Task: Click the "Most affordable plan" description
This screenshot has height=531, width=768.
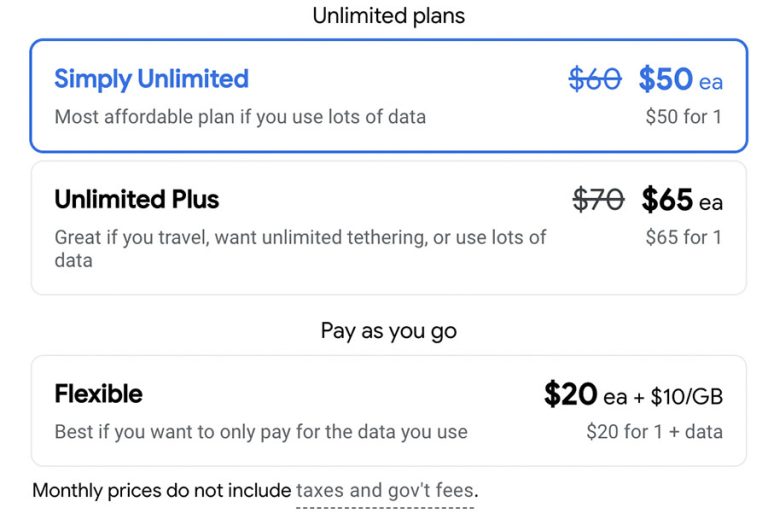Action: click(x=240, y=117)
